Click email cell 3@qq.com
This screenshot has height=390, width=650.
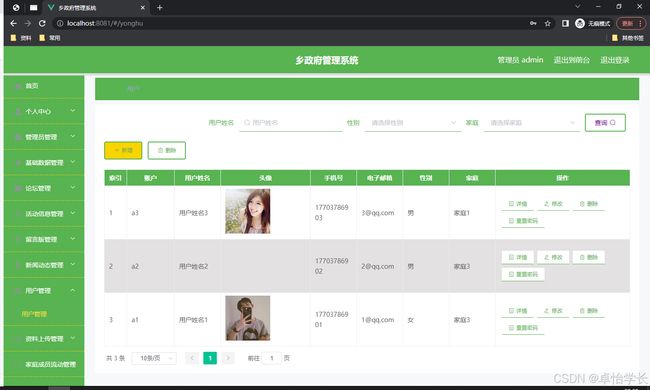point(378,213)
